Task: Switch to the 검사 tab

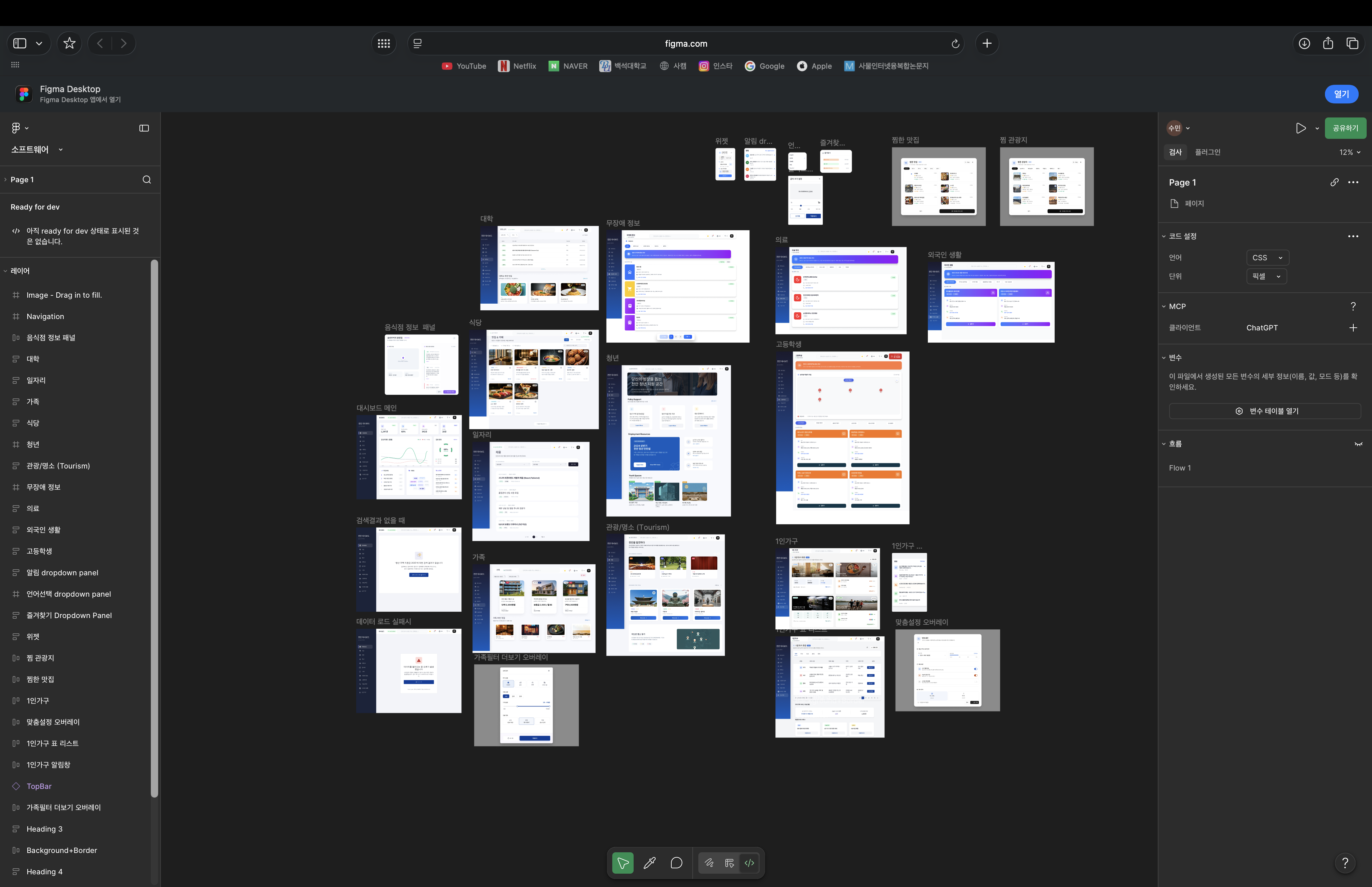Action: tap(1175, 152)
